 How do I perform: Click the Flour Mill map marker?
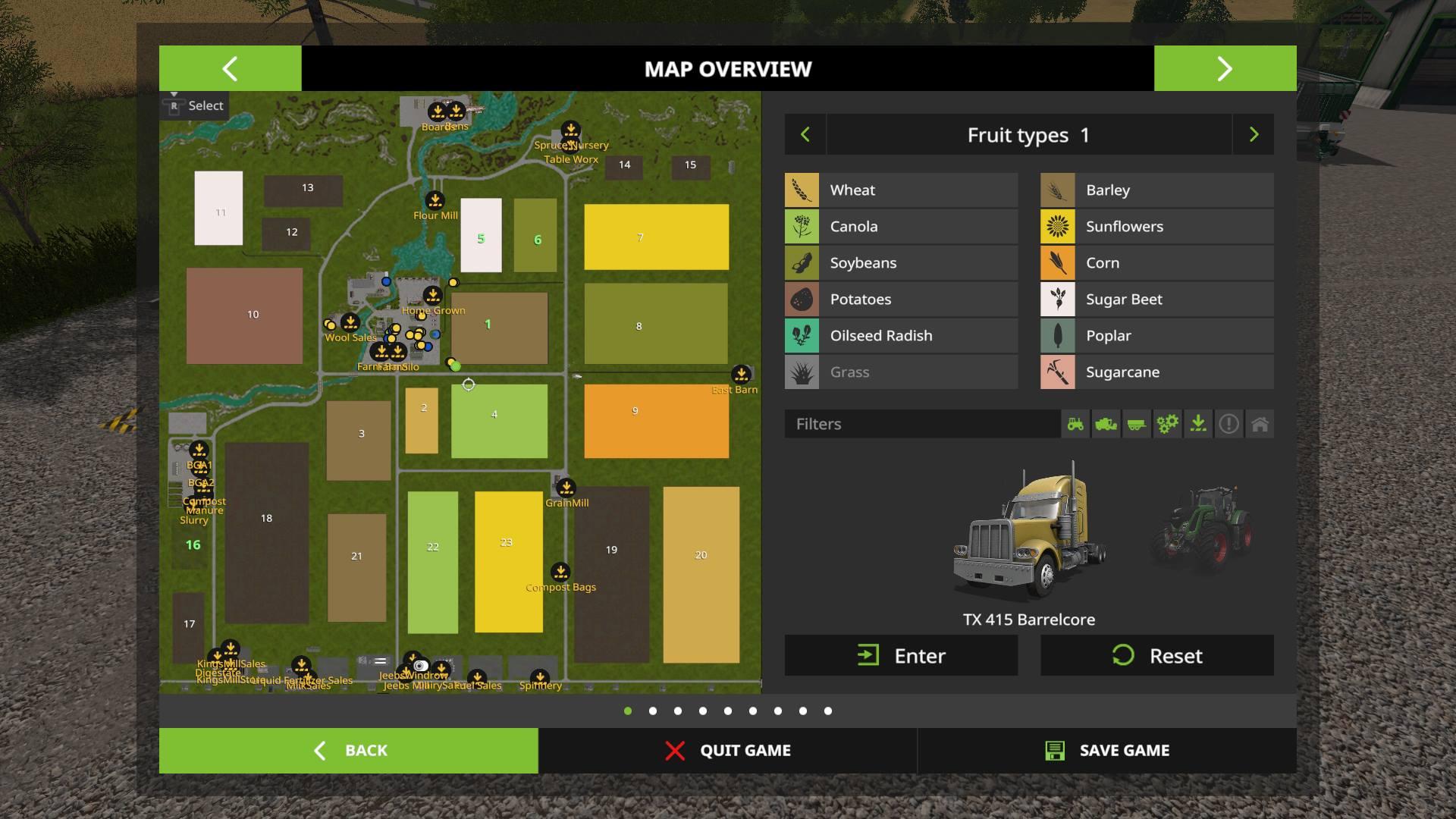[435, 201]
